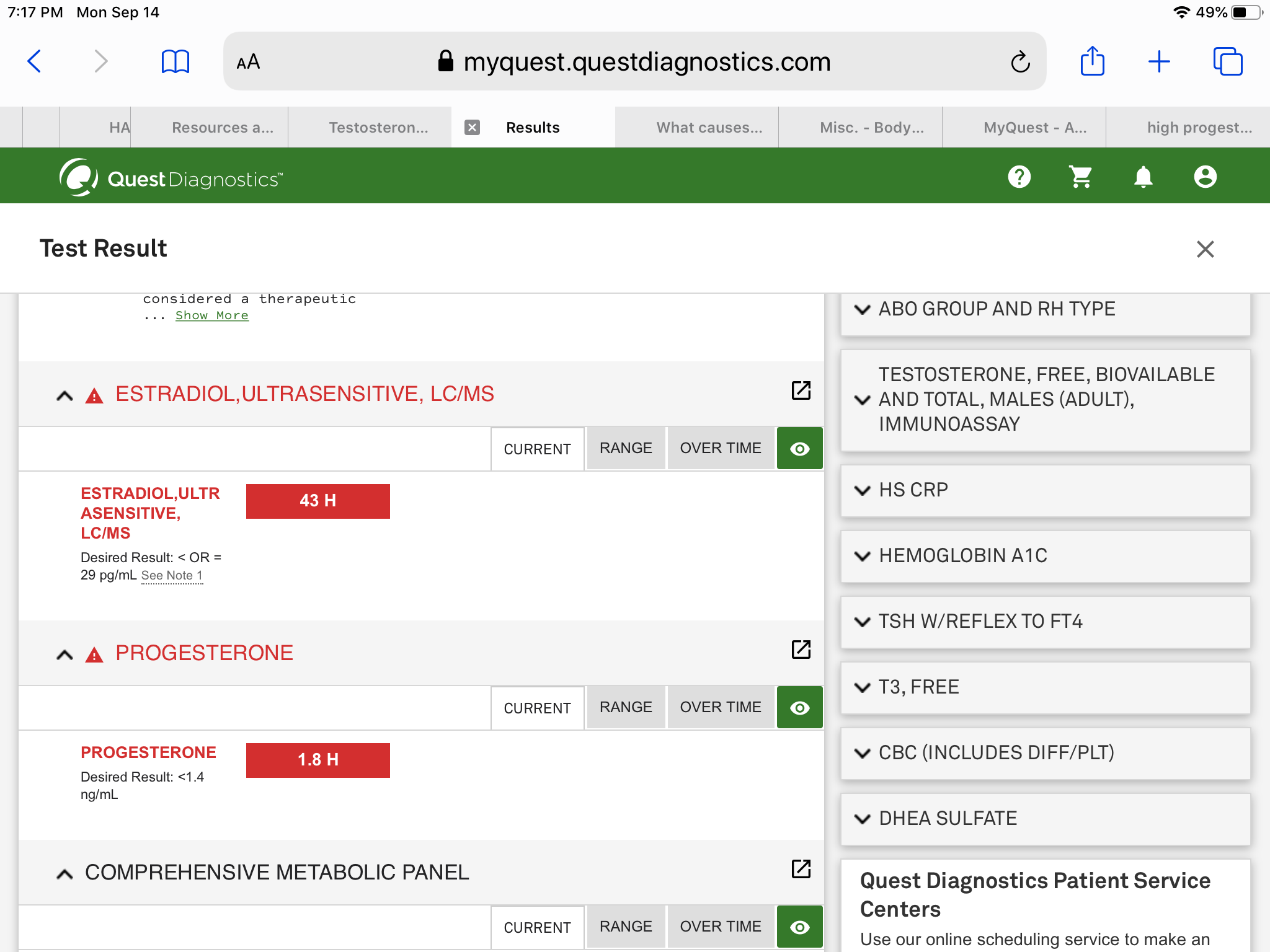
Task: Toggle eye visibility for Comprehensive Metabolic Panel
Action: pos(799,927)
